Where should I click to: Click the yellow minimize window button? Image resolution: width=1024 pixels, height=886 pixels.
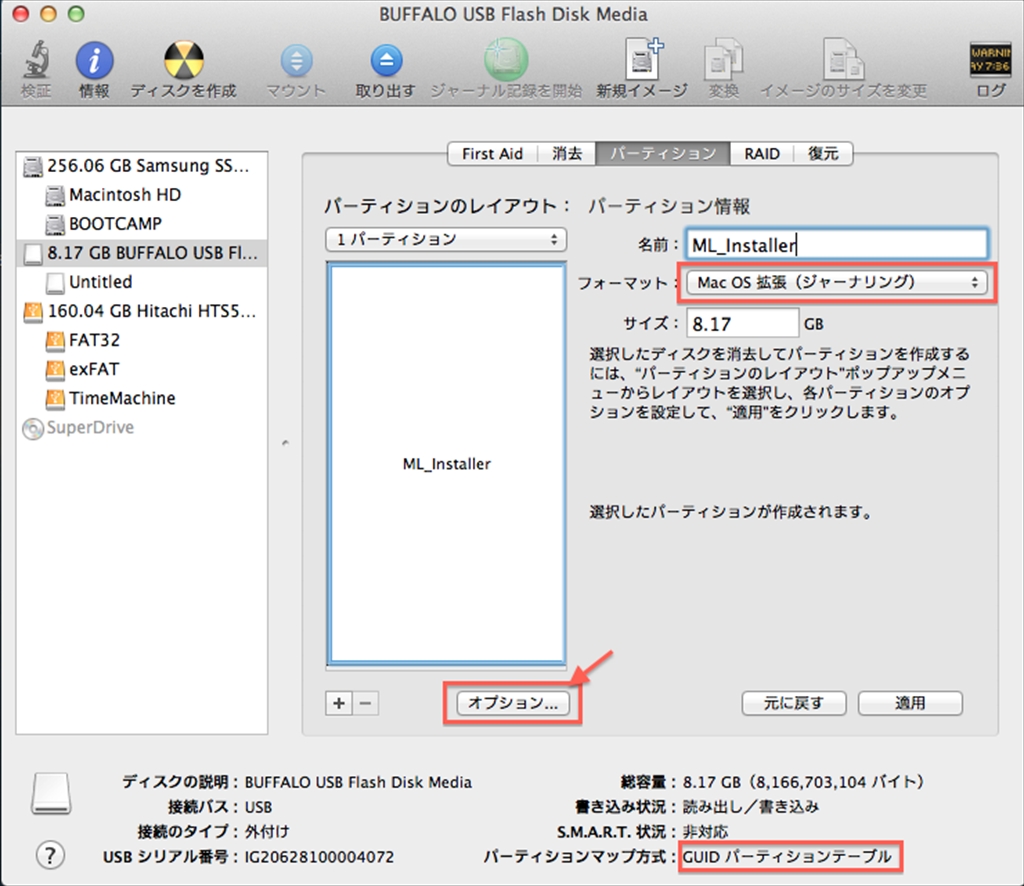[48, 14]
